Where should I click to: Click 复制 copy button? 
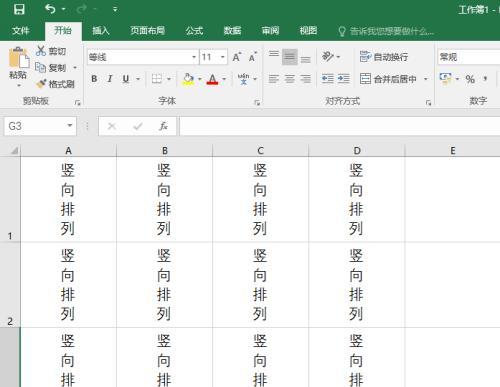(x=51, y=68)
